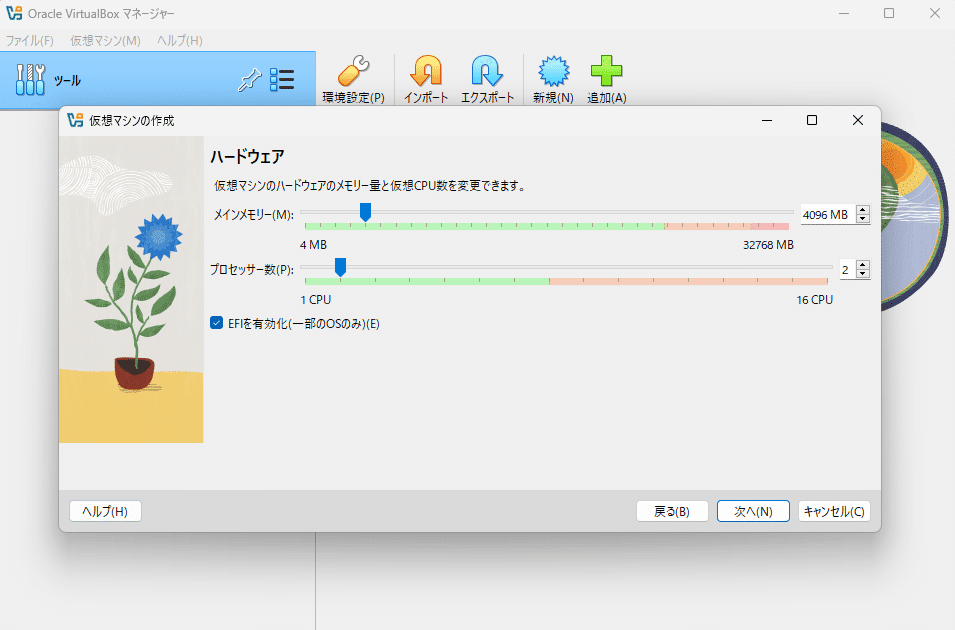Click the 16 CPU maximum label
The width and height of the screenshot is (955, 630).
click(x=814, y=300)
